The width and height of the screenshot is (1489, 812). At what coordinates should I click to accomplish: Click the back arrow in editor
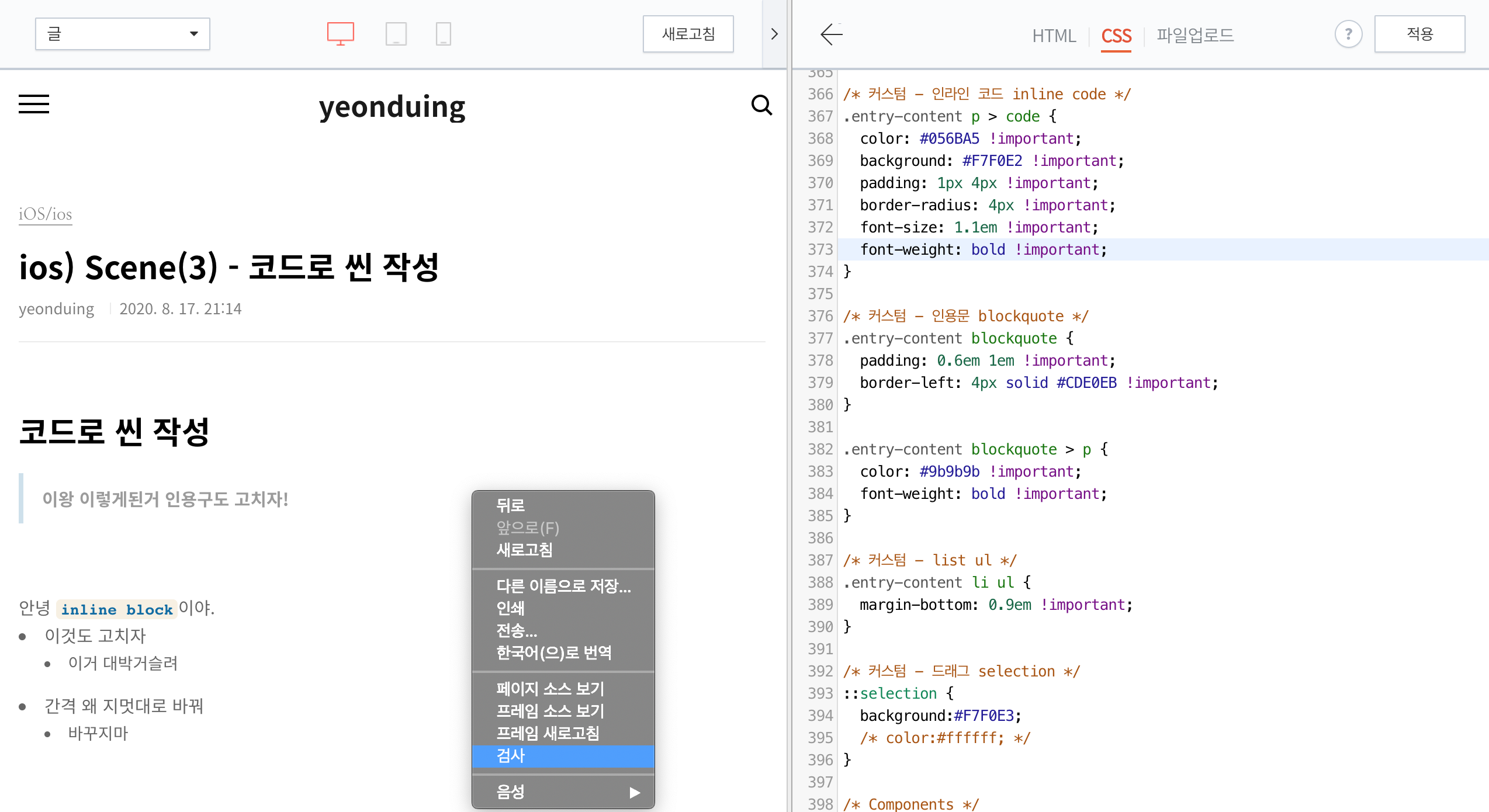(831, 34)
